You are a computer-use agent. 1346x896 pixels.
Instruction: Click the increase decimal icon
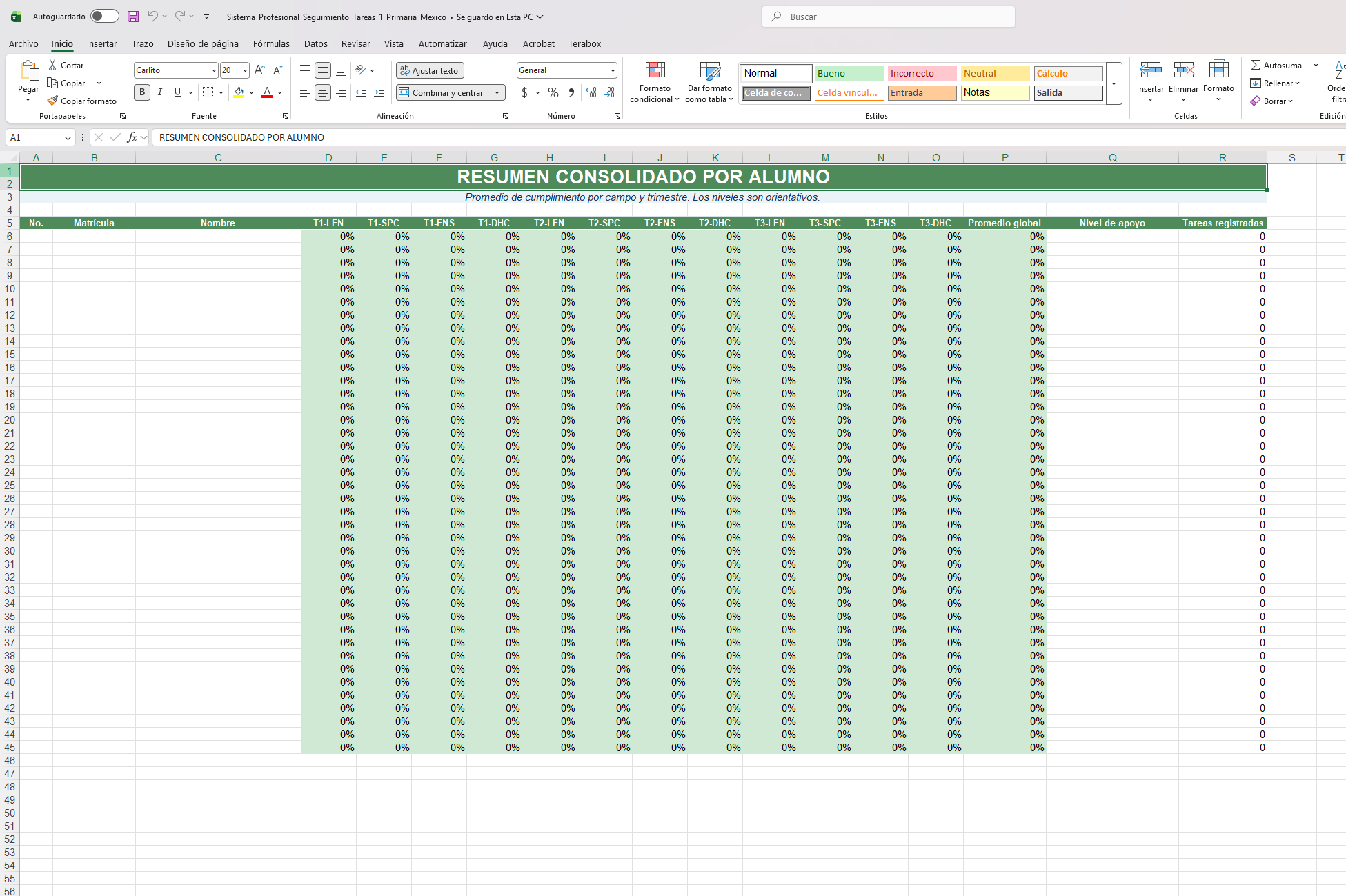[x=591, y=92]
